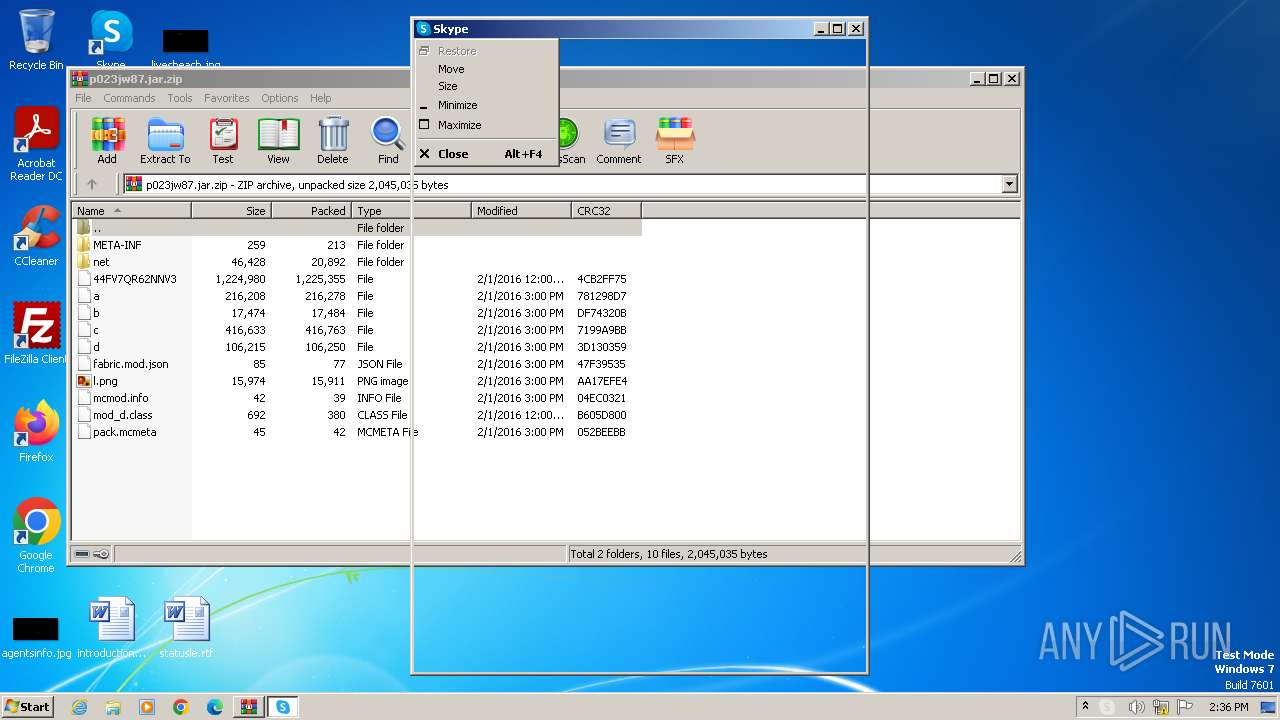
Task: Open the WinRAR Commands menu
Action: pyautogui.click(x=129, y=98)
